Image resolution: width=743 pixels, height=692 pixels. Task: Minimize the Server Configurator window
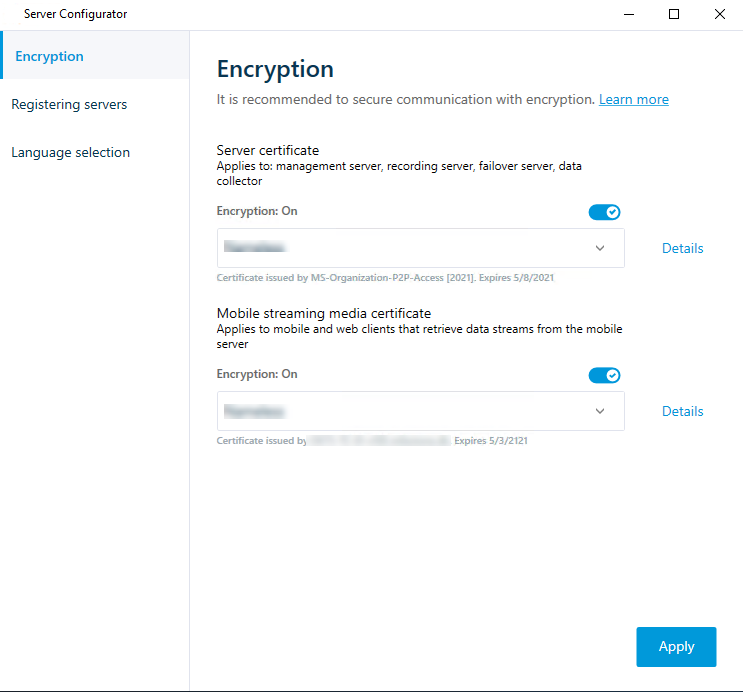click(629, 15)
